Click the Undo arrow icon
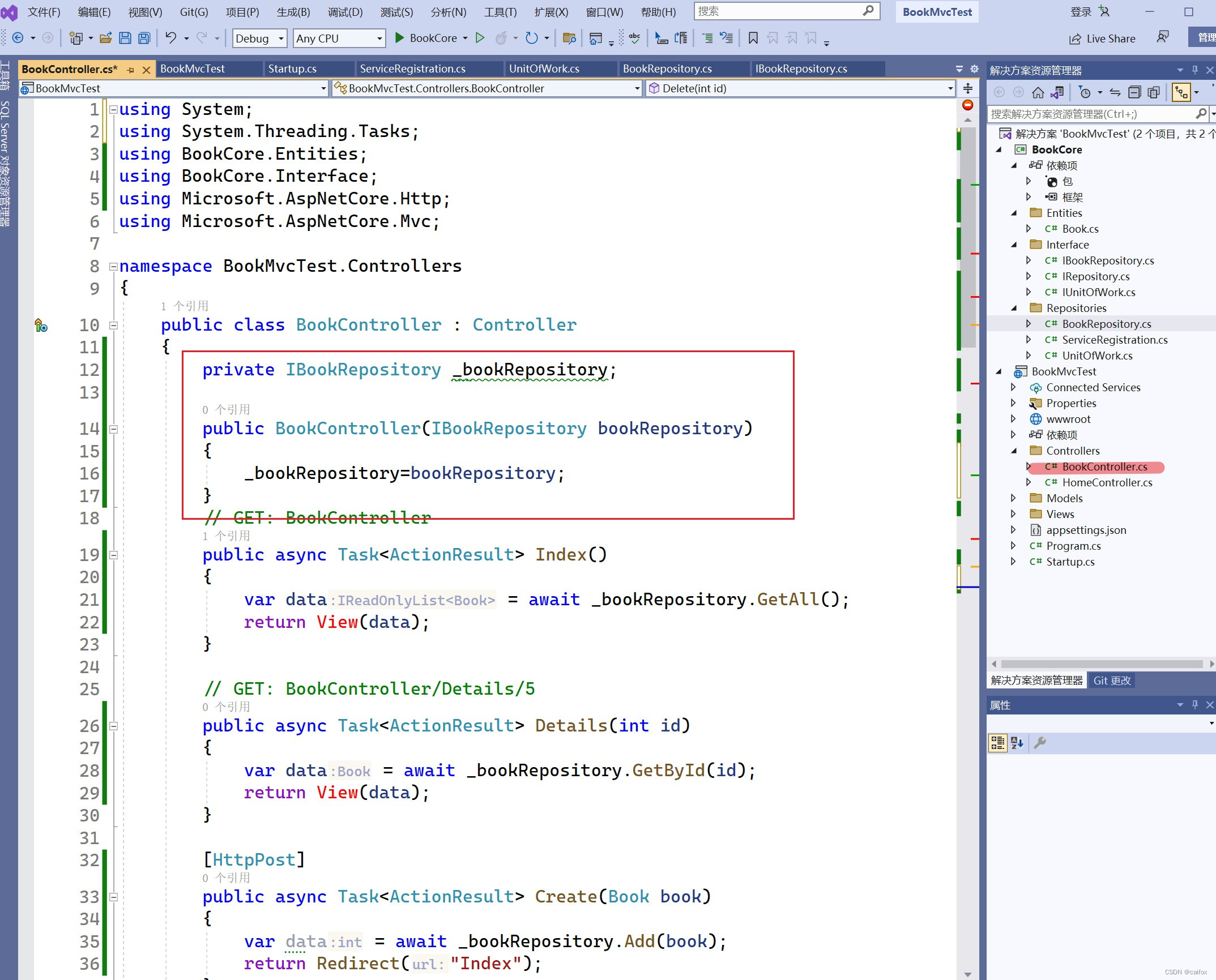The width and height of the screenshot is (1216, 980). tap(170, 38)
